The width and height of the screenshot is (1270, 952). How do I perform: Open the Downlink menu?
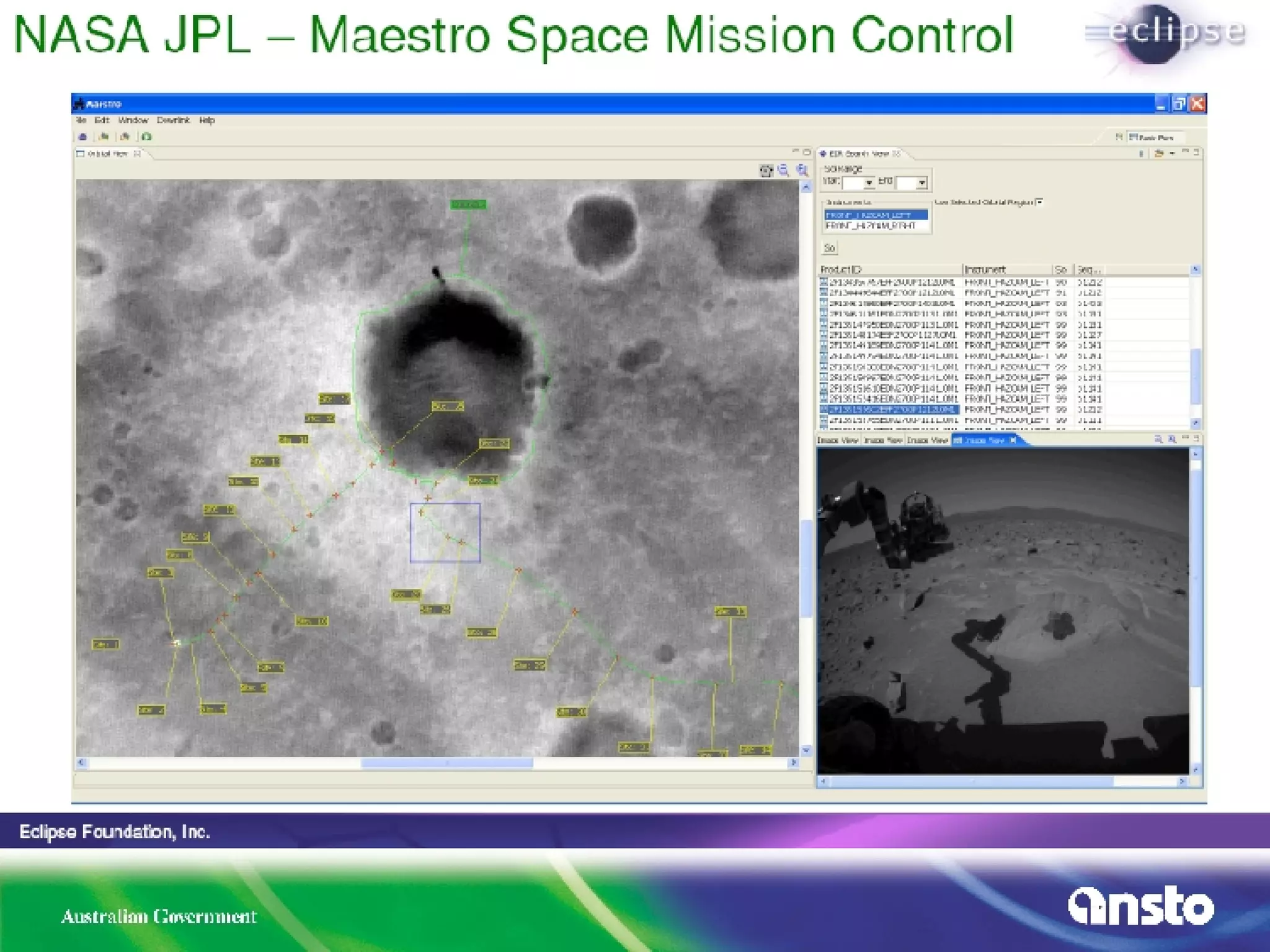[173, 120]
